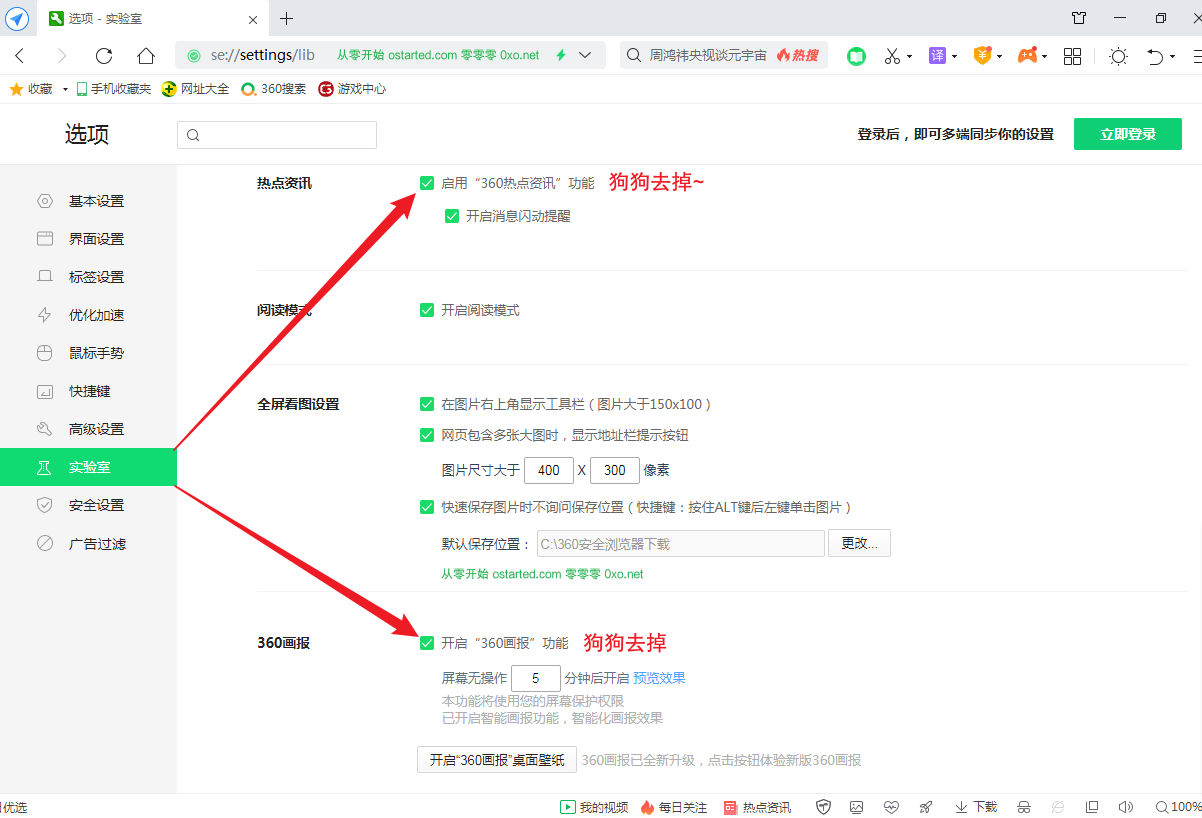
Task: Reload the page with refresh icon
Action: [x=104, y=56]
